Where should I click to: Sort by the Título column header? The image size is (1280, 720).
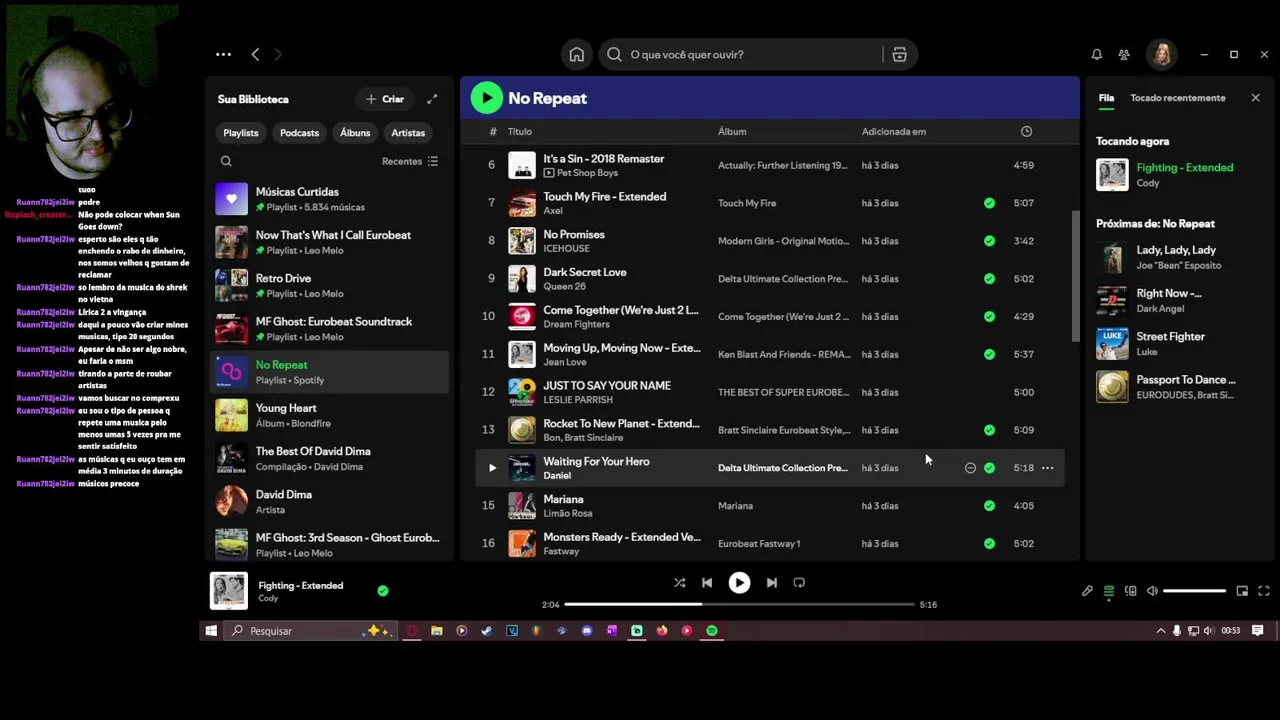click(519, 131)
